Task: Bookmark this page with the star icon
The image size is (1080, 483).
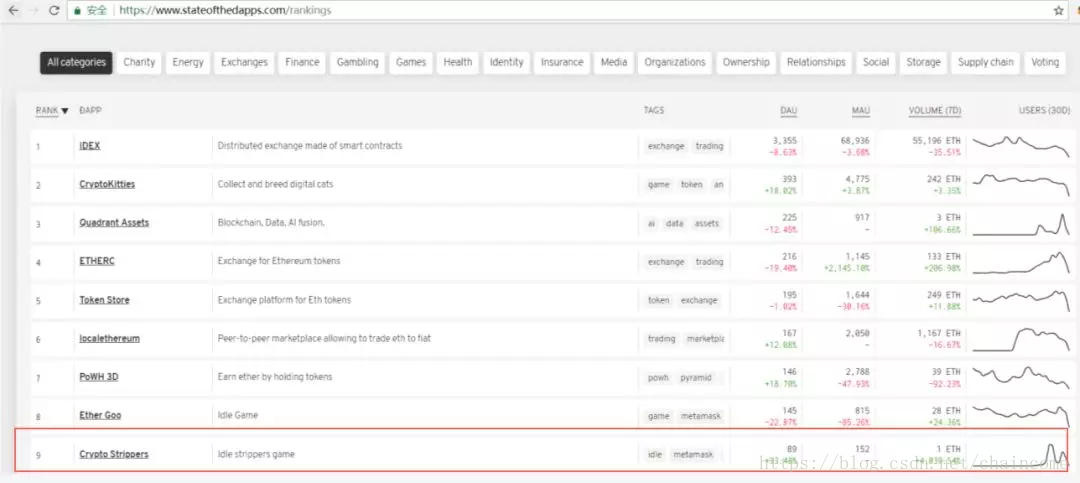Action: pyautogui.click(x=1059, y=10)
